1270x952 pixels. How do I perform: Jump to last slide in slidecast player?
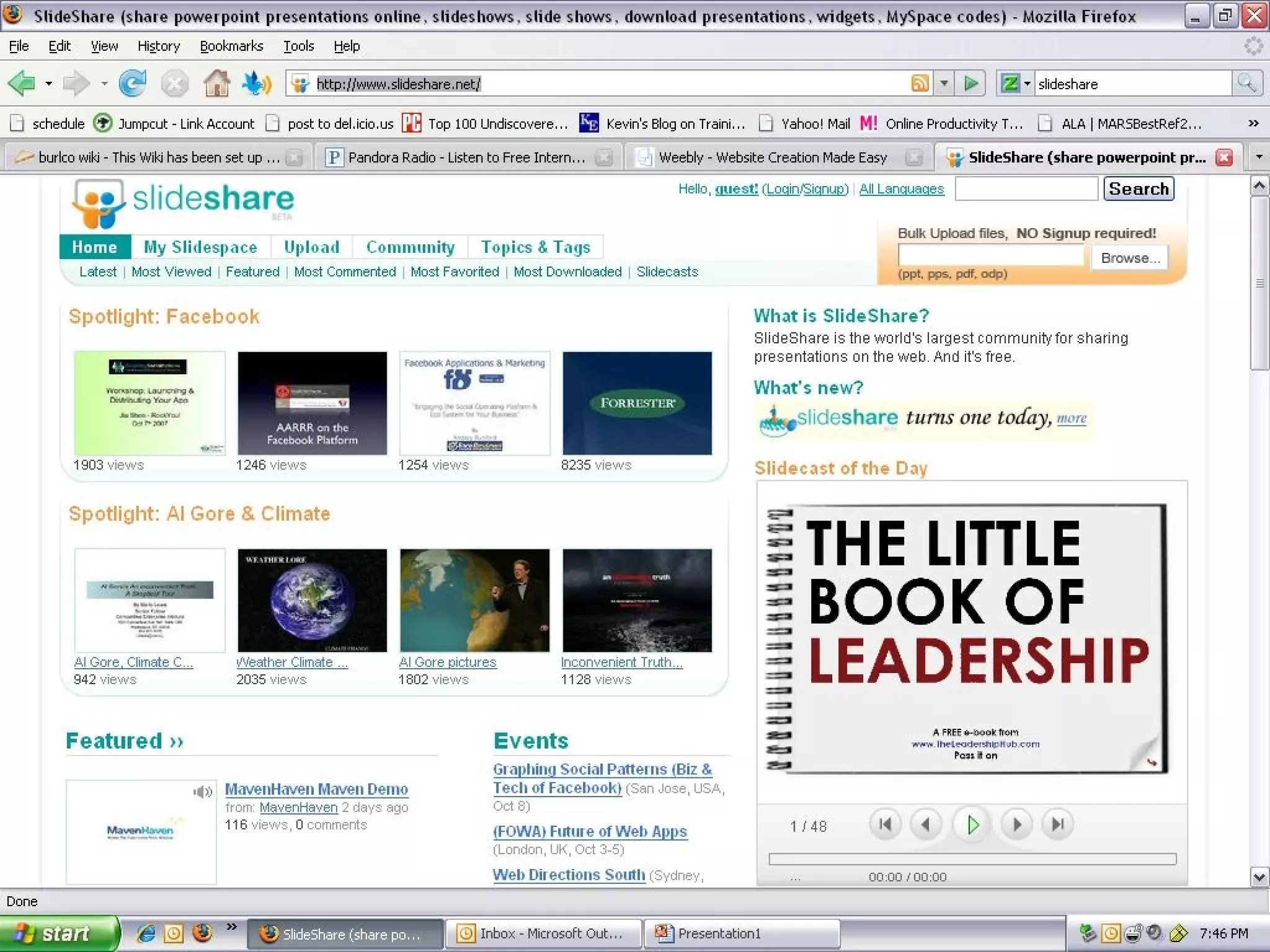pyautogui.click(x=1058, y=824)
